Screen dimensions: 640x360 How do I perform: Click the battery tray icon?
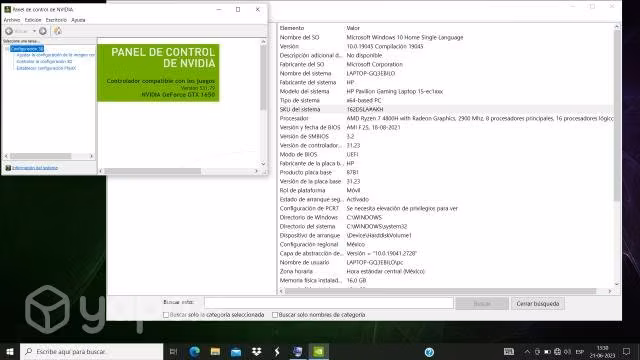547,351
